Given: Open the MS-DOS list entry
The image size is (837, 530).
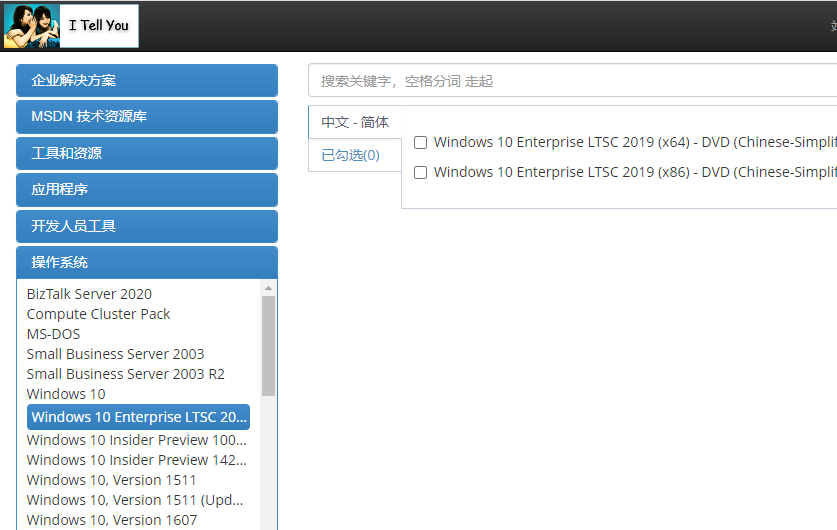Looking at the screenshot, I should [53, 334].
